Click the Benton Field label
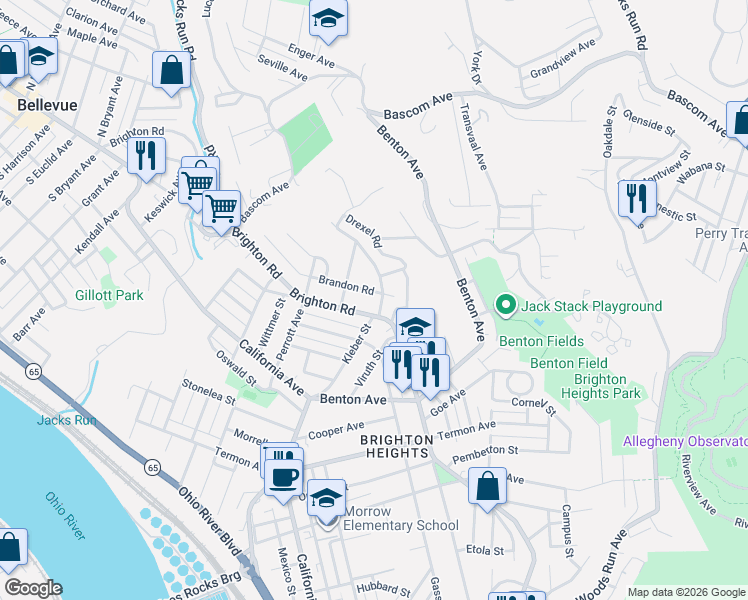Image resolution: width=748 pixels, height=600 pixels. [569, 363]
